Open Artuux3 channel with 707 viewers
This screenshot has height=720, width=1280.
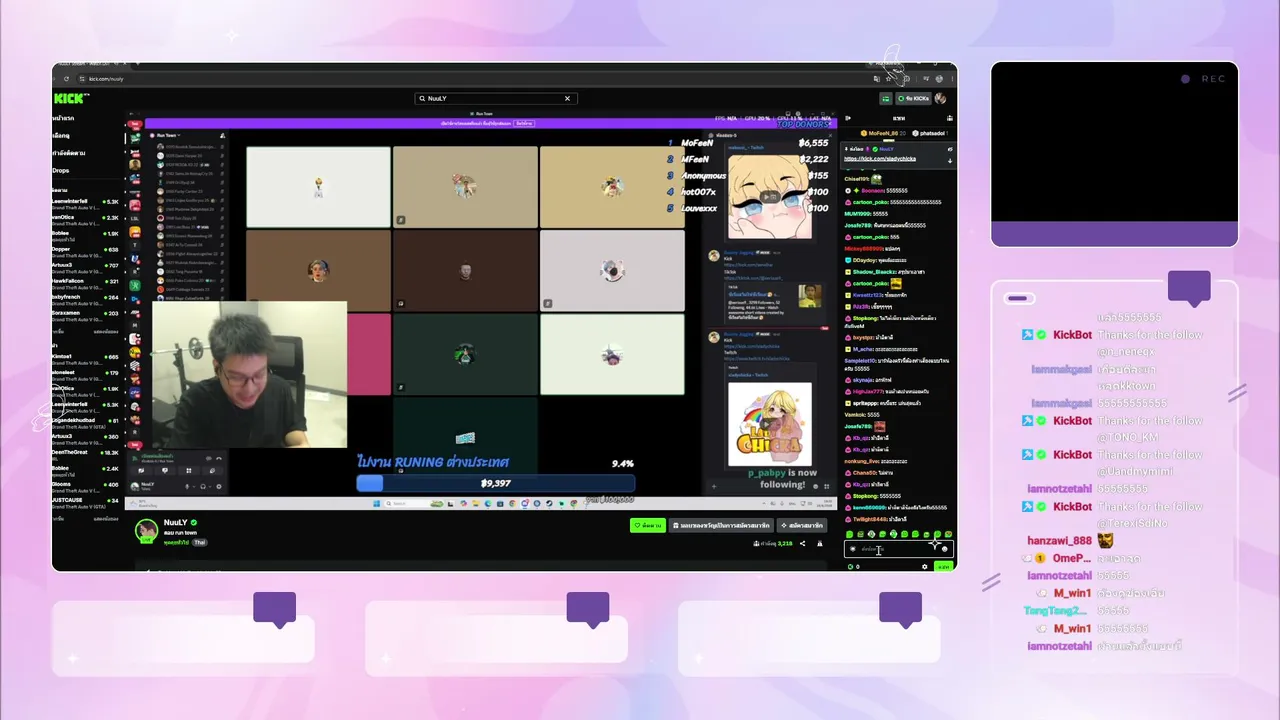point(86,268)
